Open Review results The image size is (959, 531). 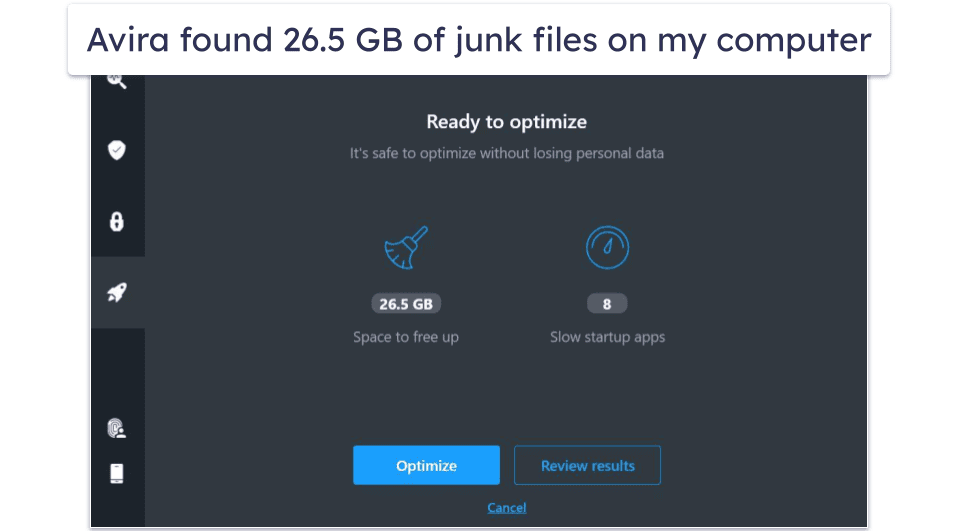coord(587,465)
